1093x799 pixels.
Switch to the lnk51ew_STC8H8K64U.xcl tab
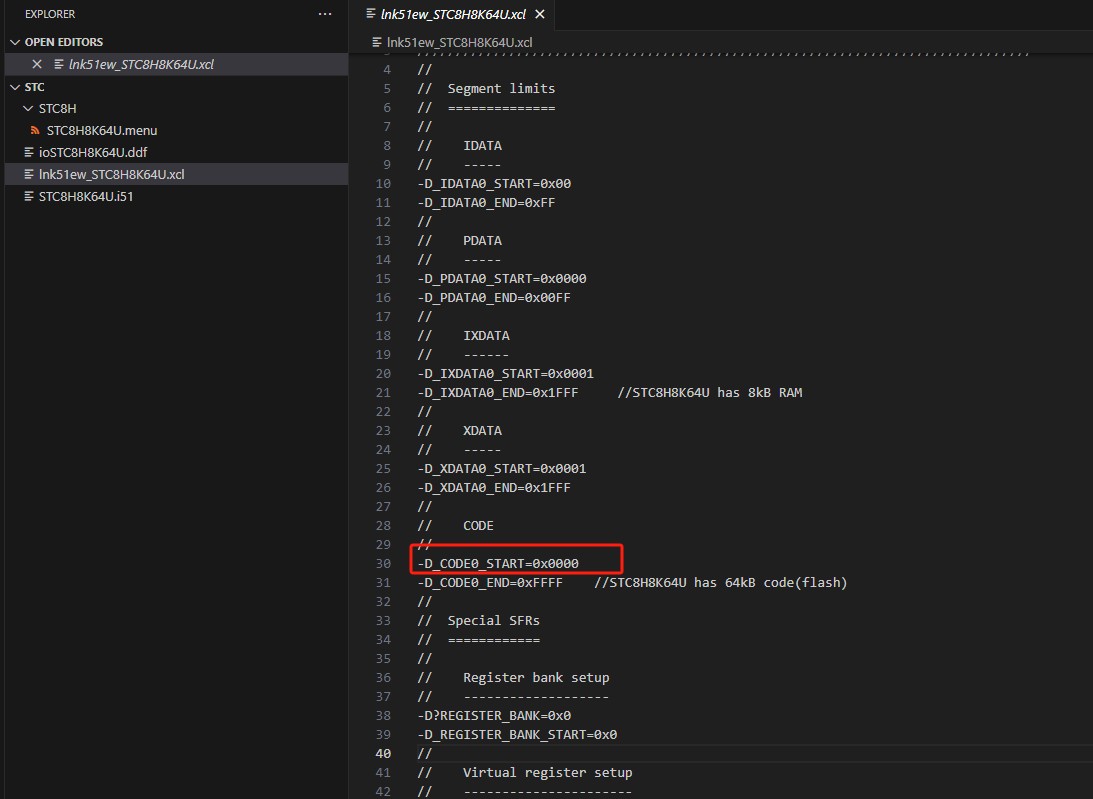453,14
